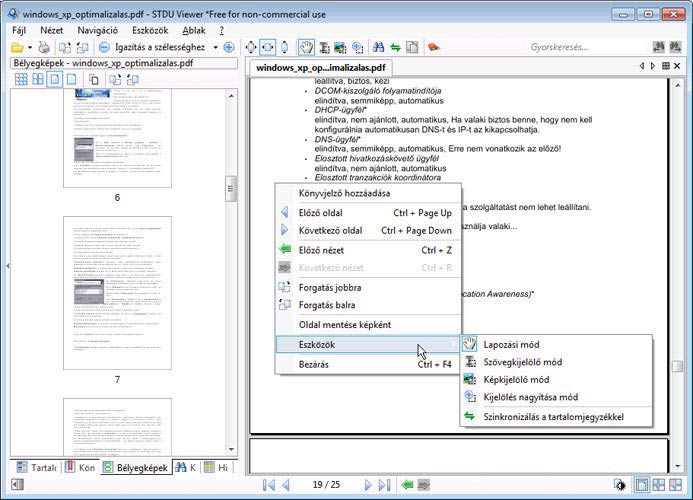Image resolution: width=693 pixels, height=500 pixels.
Task: Select the zoom selection tool in the toolbar
Action: (358, 47)
